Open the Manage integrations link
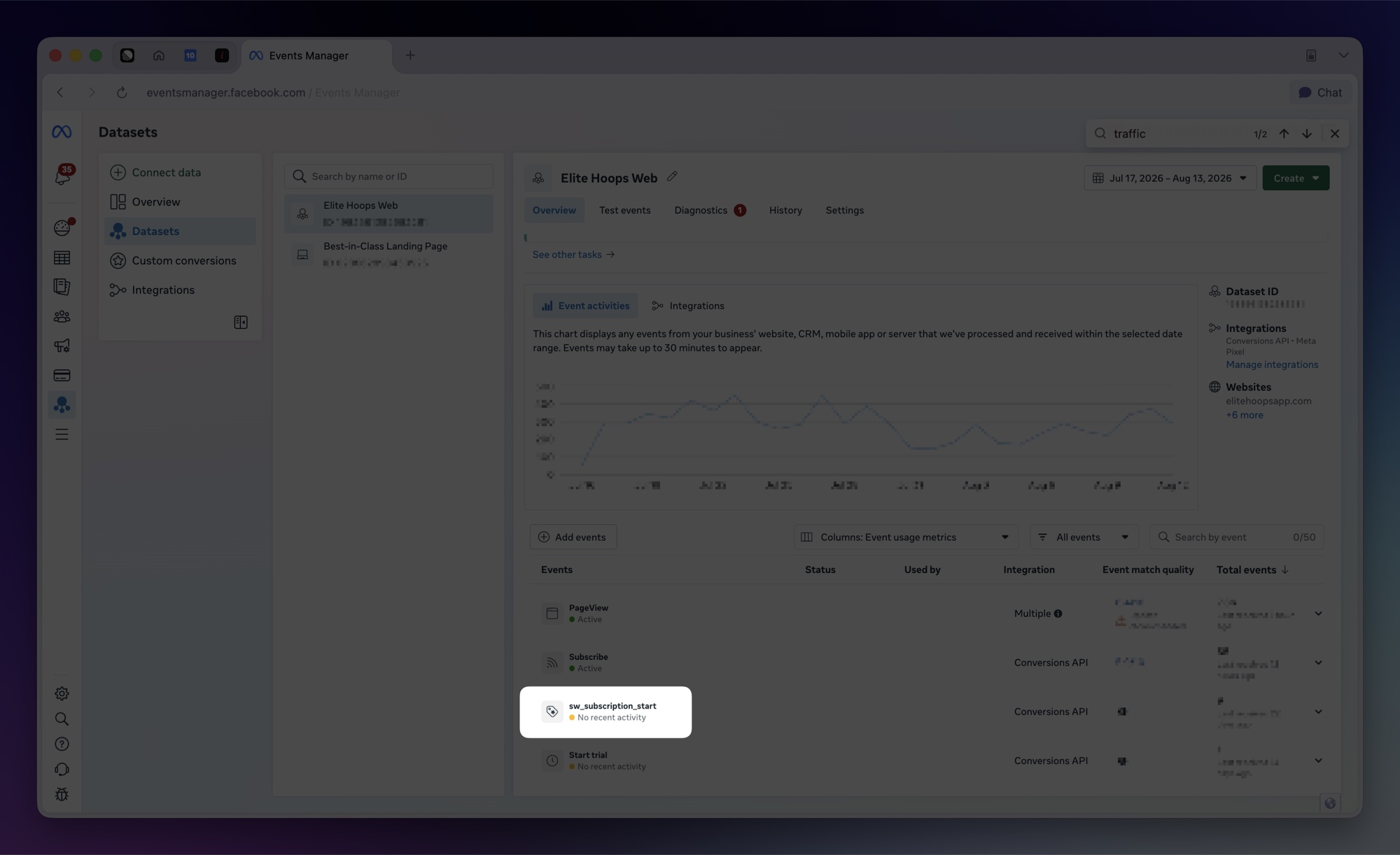Screen dimensions: 1400x855 tap(1272, 365)
